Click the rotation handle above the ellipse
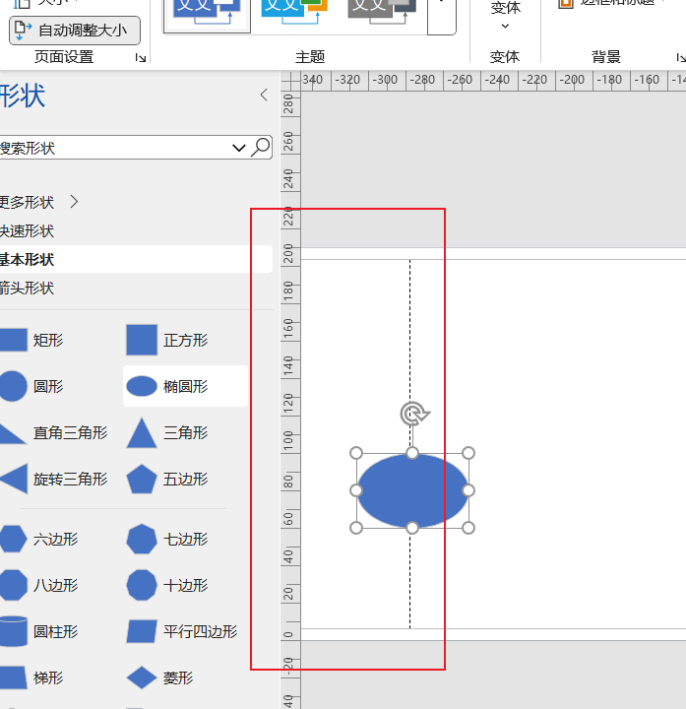686x709 pixels. [x=413, y=413]
